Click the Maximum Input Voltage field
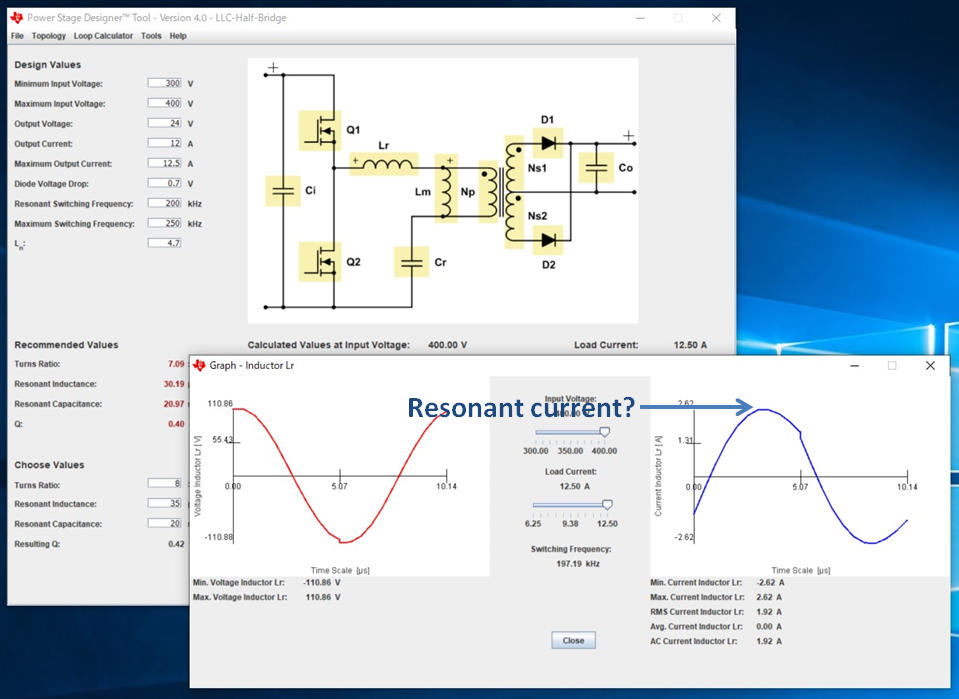The image size is (959, 699). click(165, 103)
